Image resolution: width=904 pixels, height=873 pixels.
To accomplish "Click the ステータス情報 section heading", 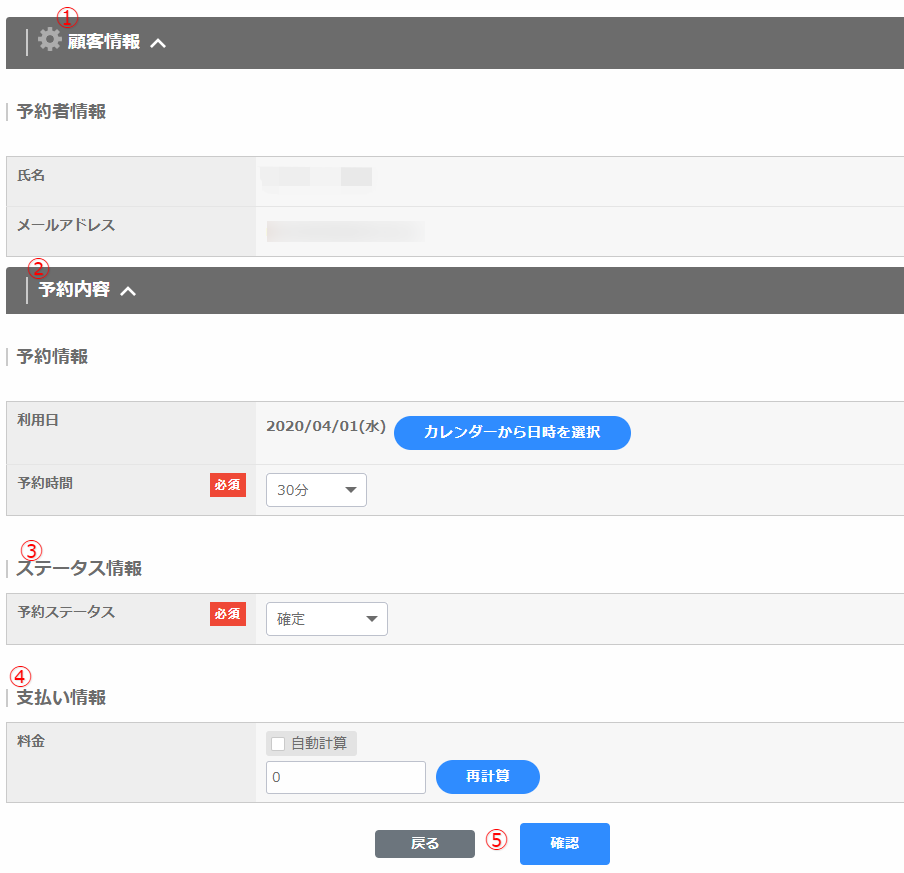I will pyautogui.click(x=79, y=569).
